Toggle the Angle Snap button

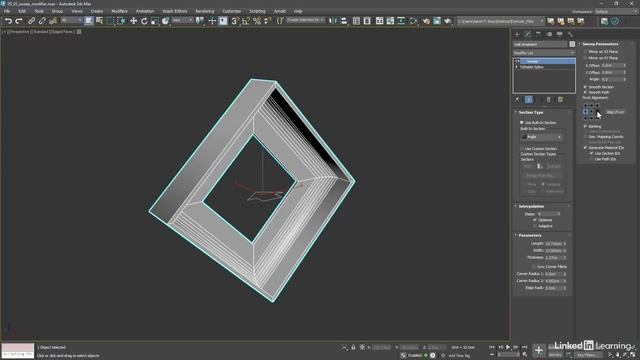point(246,21)
